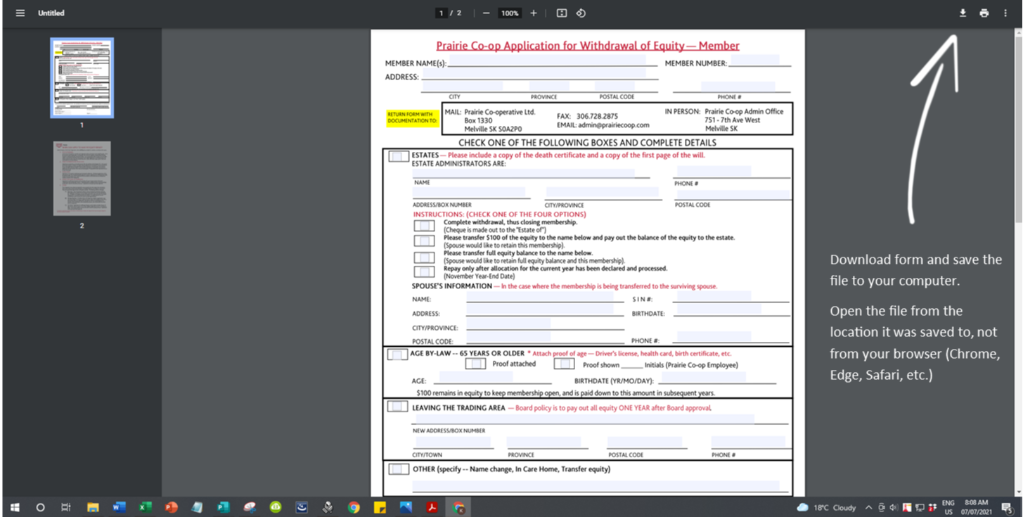Open Google Chrome from the taskbar
The width and height of the screenshot is (1023, 517).
354,507
